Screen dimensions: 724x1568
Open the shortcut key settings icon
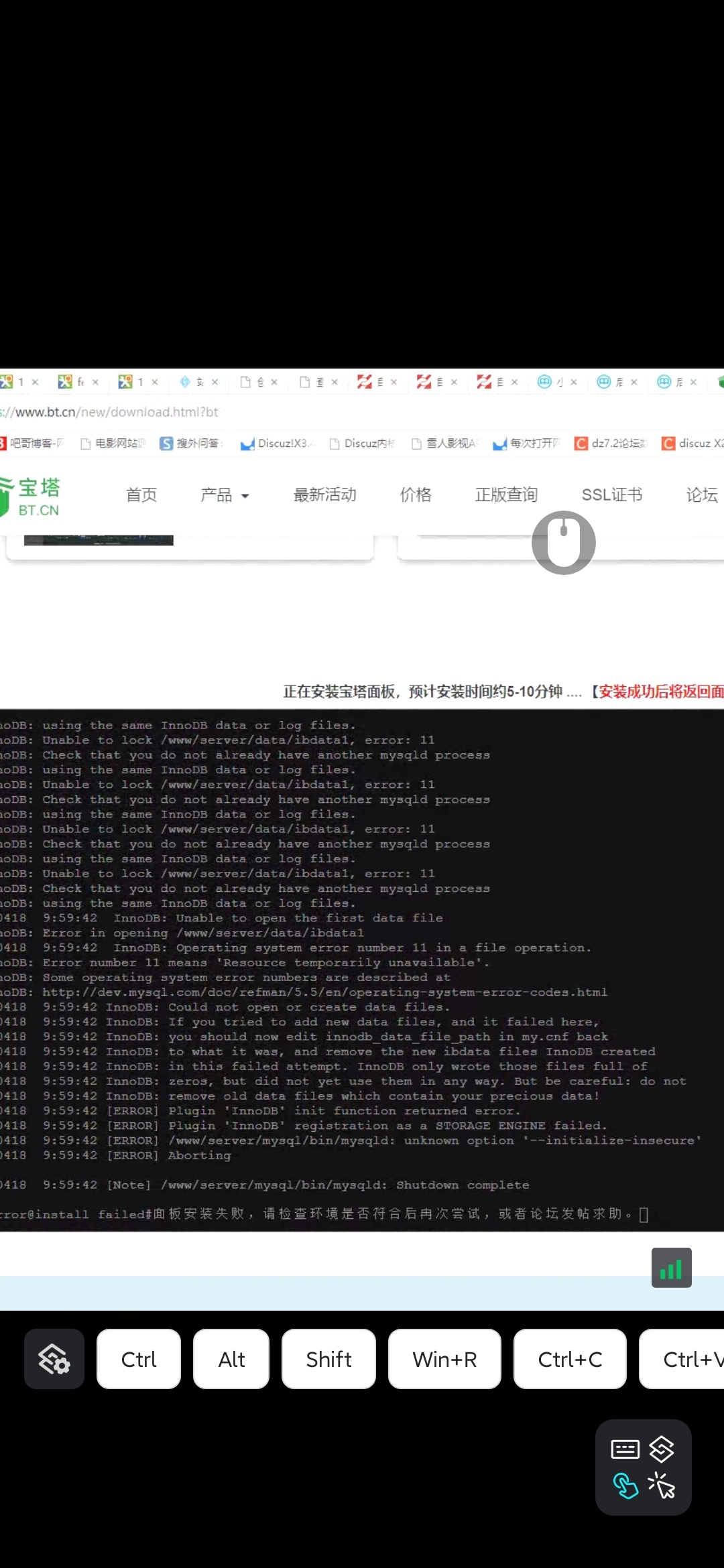[x=54, y=1359]
